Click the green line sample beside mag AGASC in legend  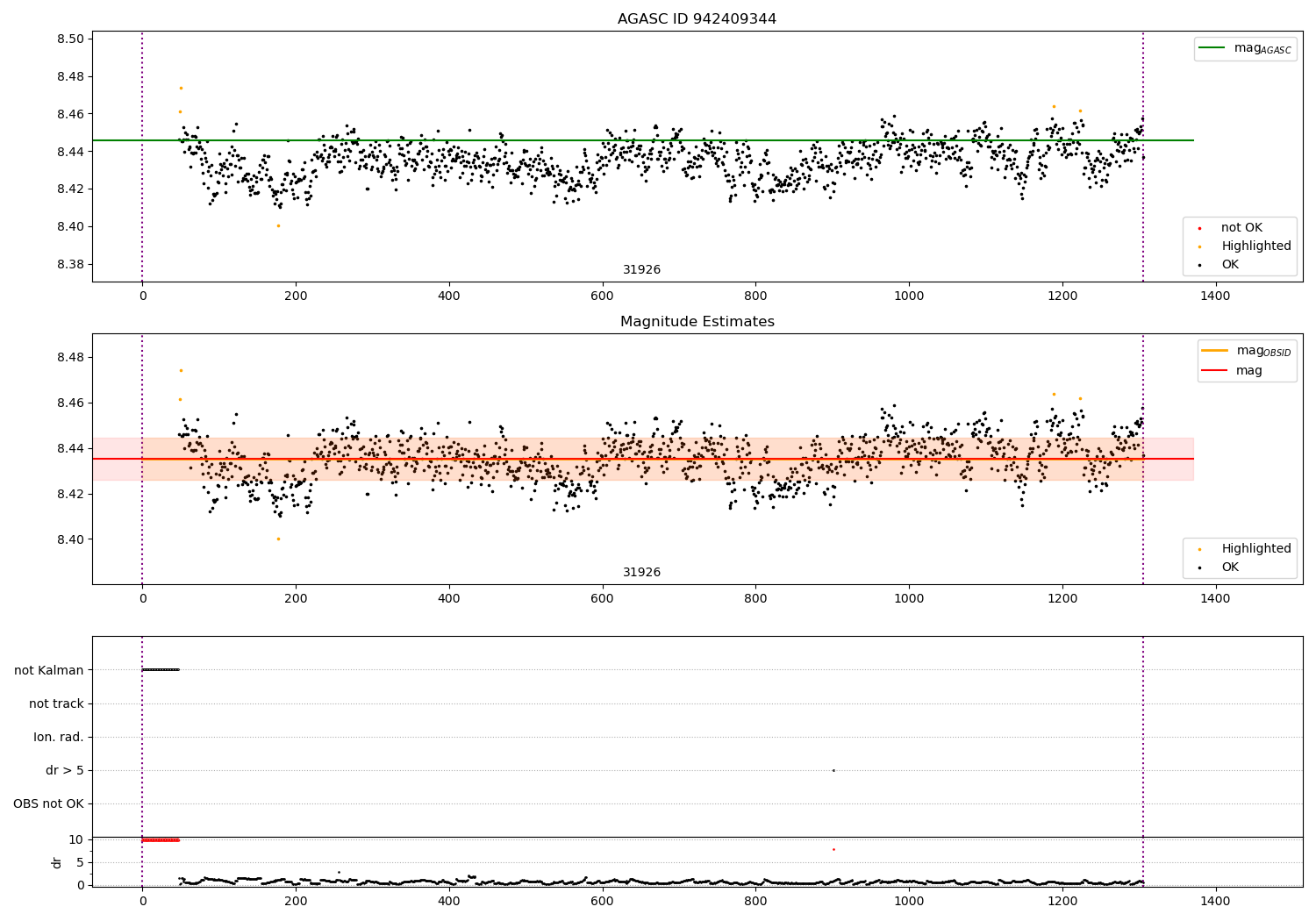[x=1212, y=48]
